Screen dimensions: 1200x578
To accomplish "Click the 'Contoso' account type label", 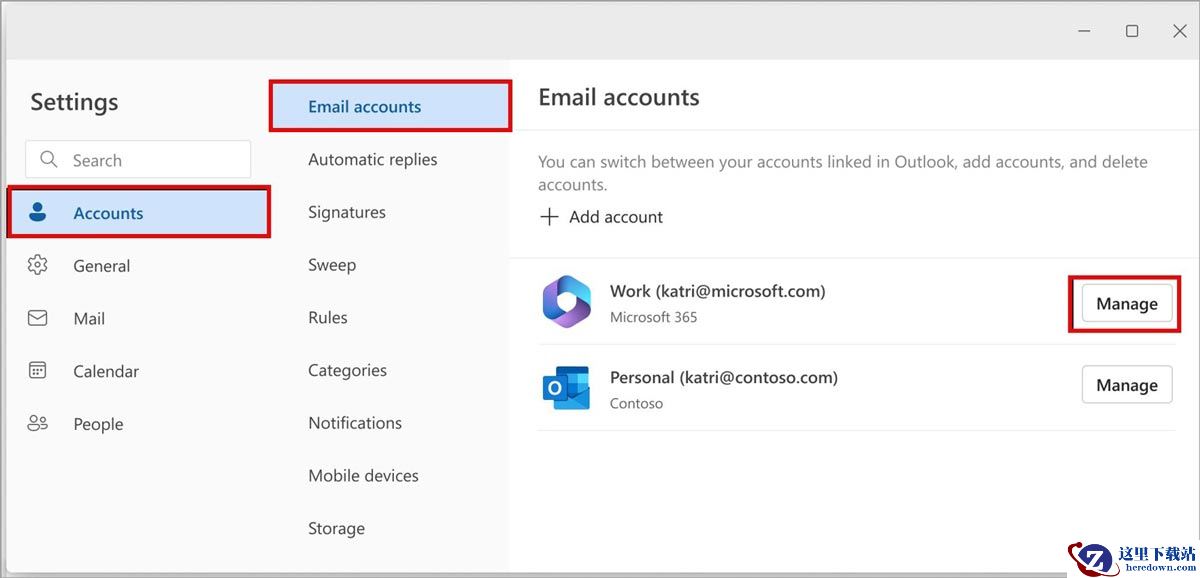I will click(x=636, y=404).
